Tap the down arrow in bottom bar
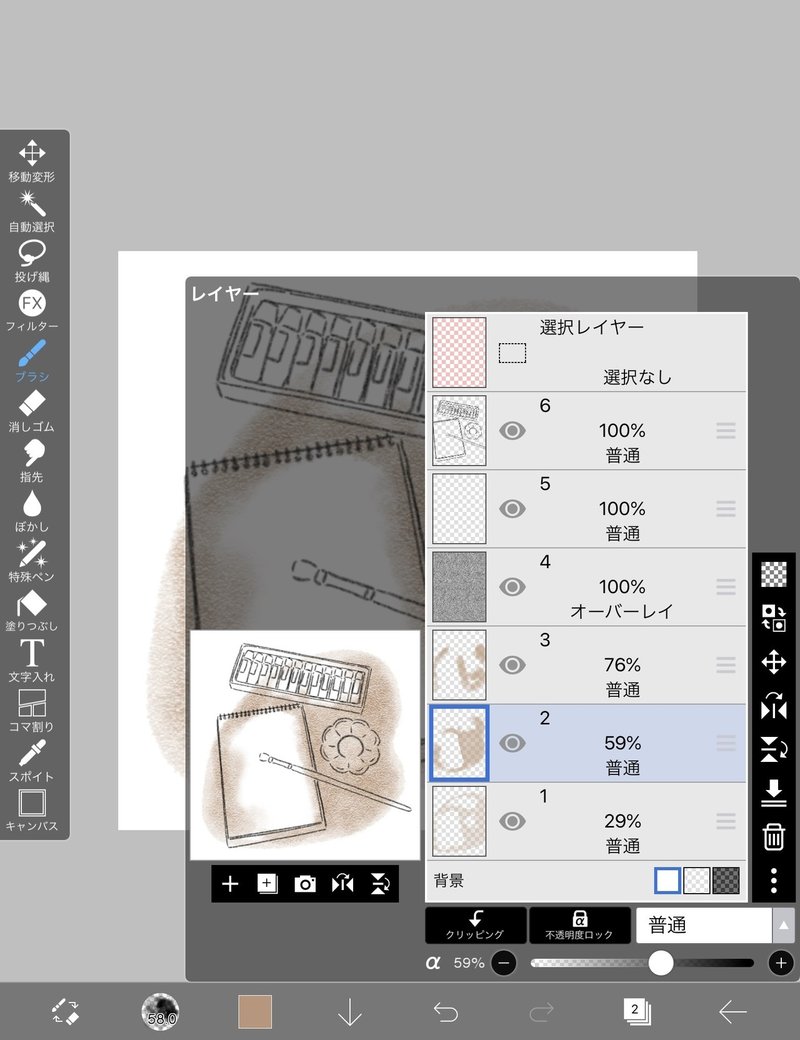This screenshot has height=1040, width=800. click(x=350, y=1012)
